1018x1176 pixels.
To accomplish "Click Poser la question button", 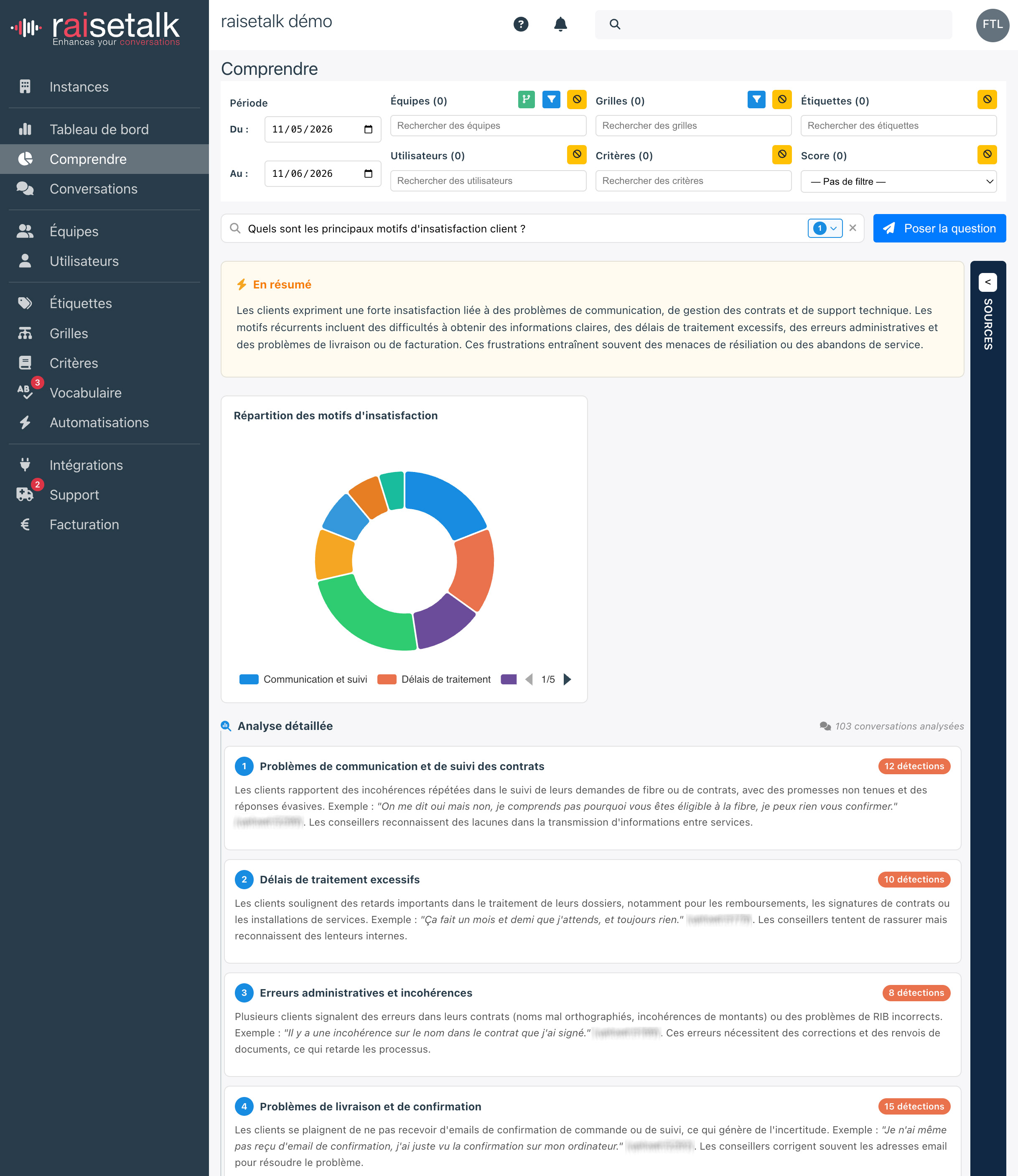I will point(939,228).
